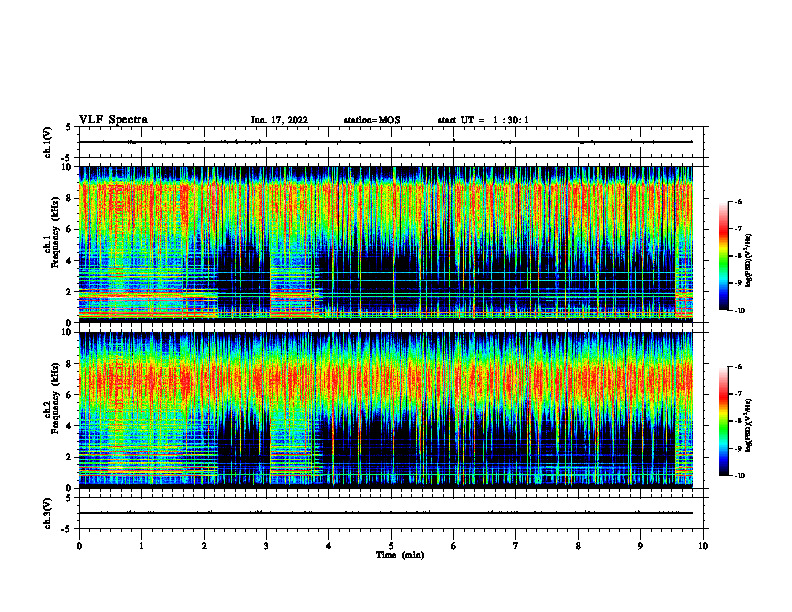Click the "station=MOS" header label

point(372,120)
